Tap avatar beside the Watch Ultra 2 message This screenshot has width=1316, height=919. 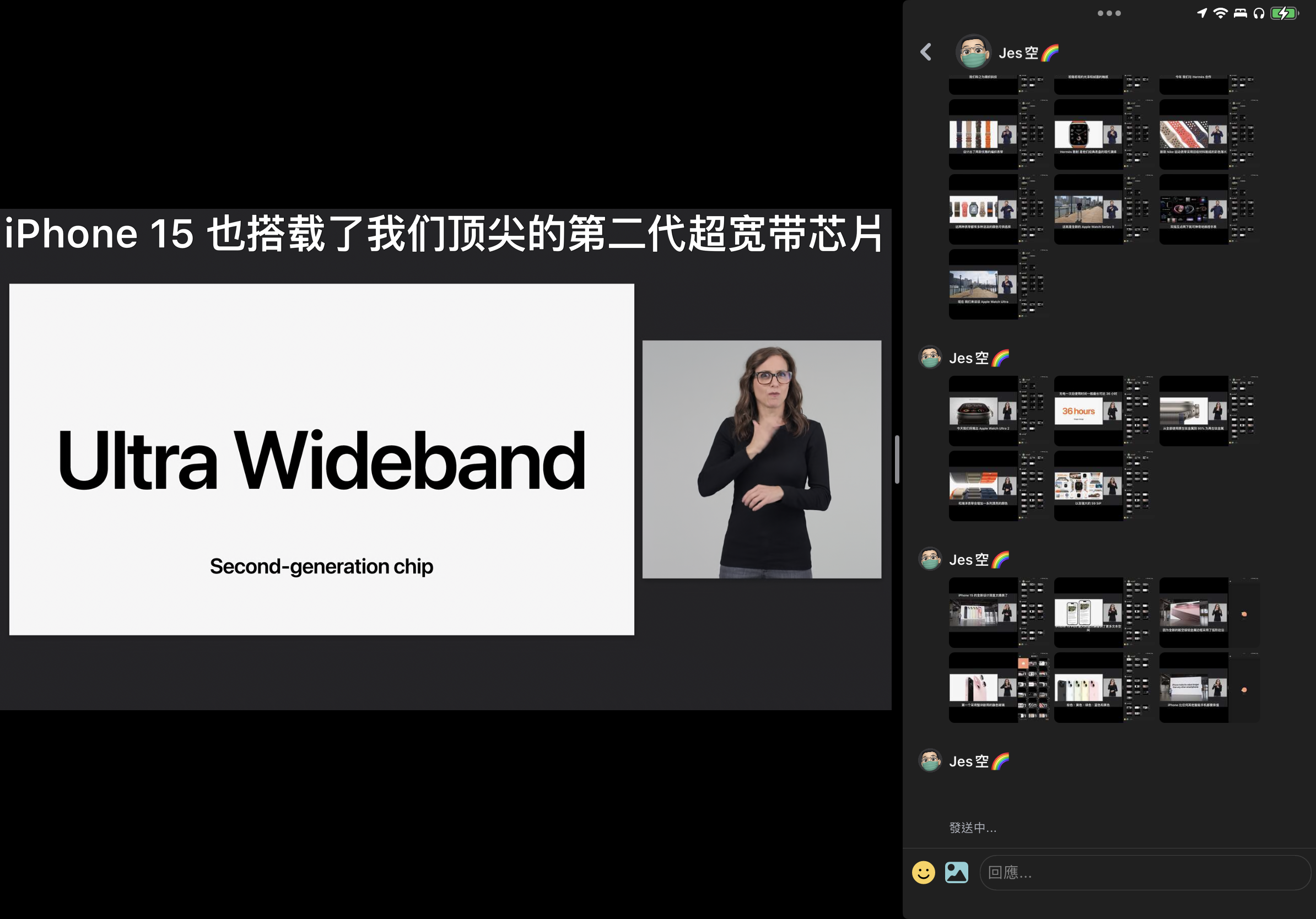930,358
